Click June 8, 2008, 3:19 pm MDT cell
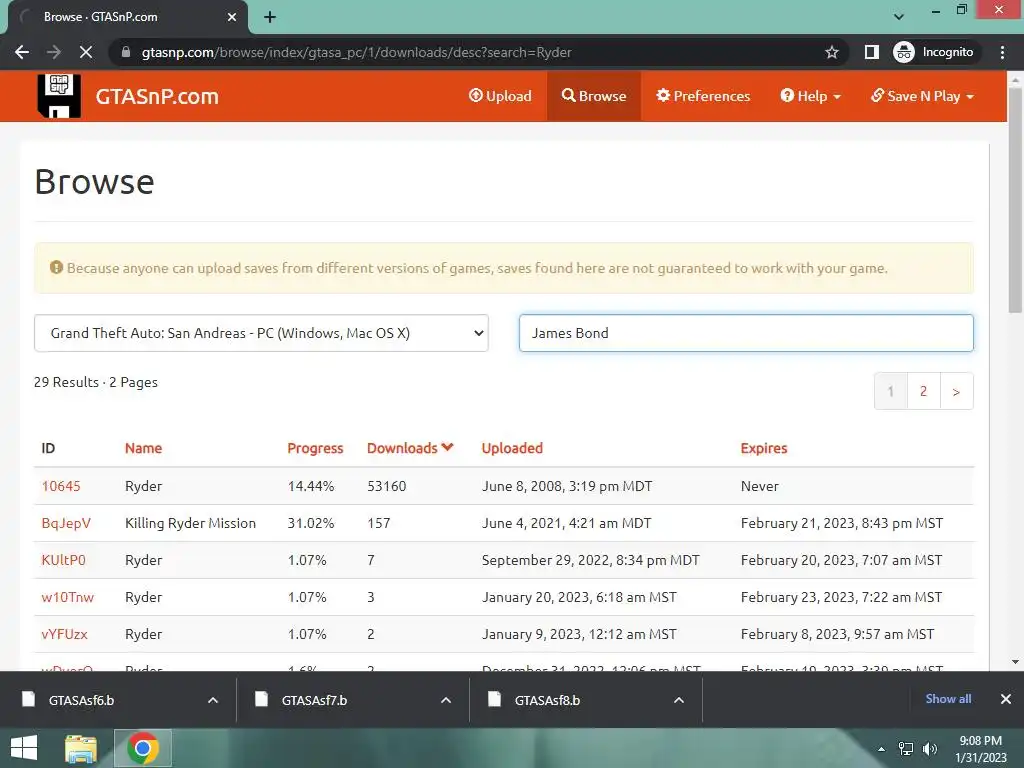This screenshot has width=1024, height=768. pos(567,486)
